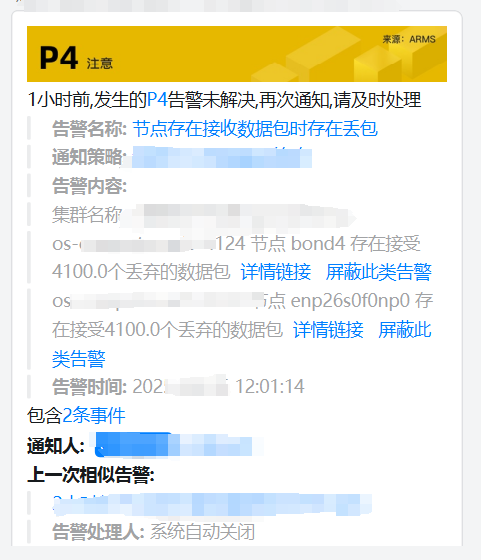Image resolution: width=481 pixels, height=560 pixels.
Task: Open the blurred link under 上一次相似告警
Action: pyautogui.click(x=212, y=504)
